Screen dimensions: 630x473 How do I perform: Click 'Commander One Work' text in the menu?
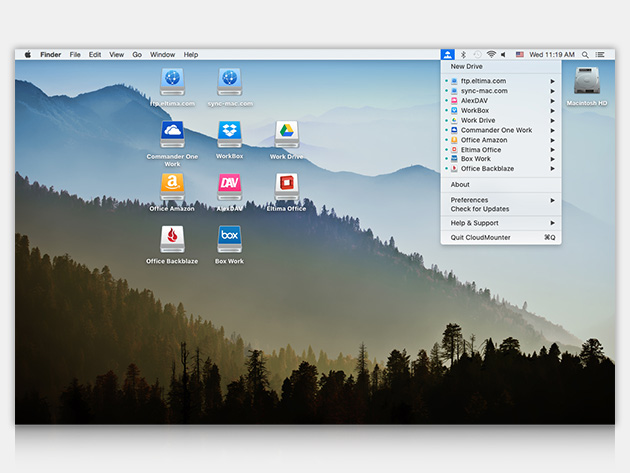(x=496, y=130)
